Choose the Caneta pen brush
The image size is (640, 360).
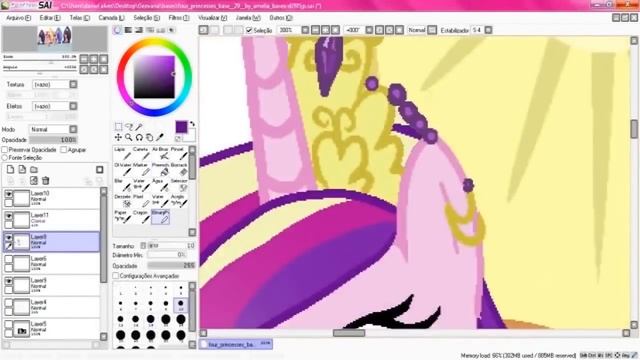(141, 154)
